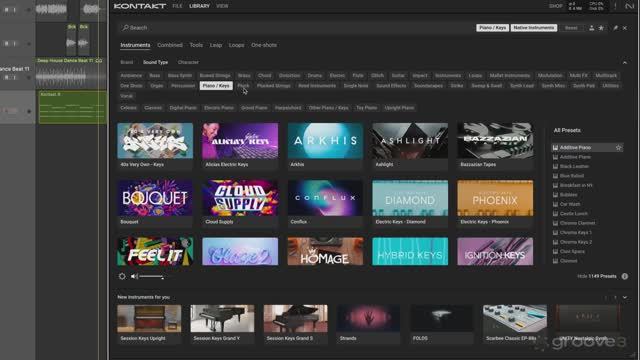Toggle the Plucked Strings tag
Image resolution: width=640 pixels, height=360 pixels.
pos(274,86)
